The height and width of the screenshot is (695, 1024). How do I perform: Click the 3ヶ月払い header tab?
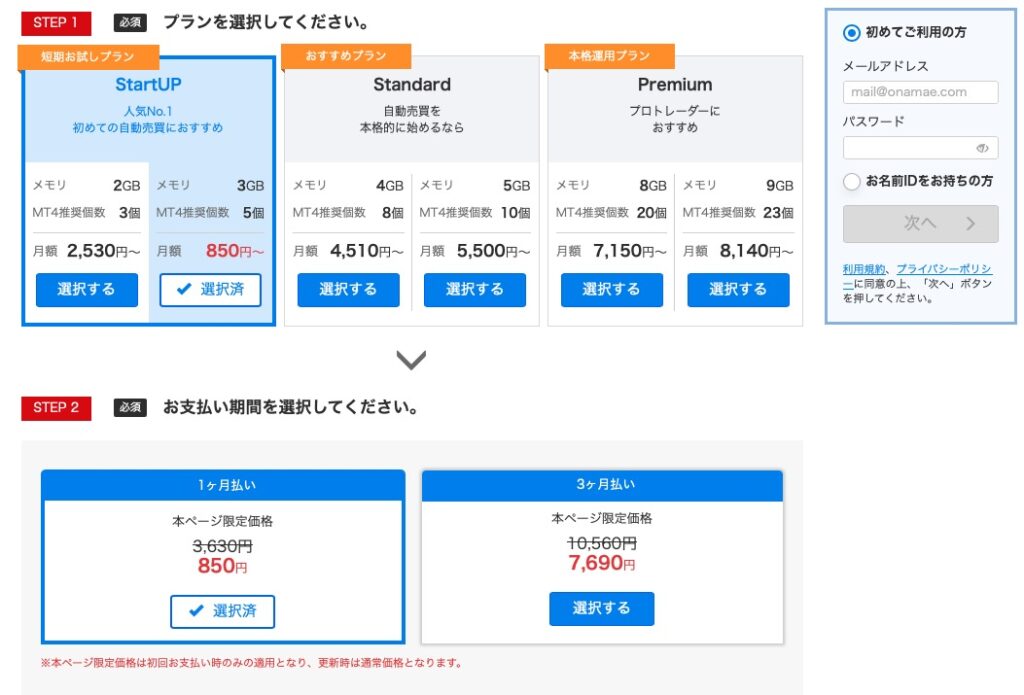pyautogui.click(x=602, y=485)
